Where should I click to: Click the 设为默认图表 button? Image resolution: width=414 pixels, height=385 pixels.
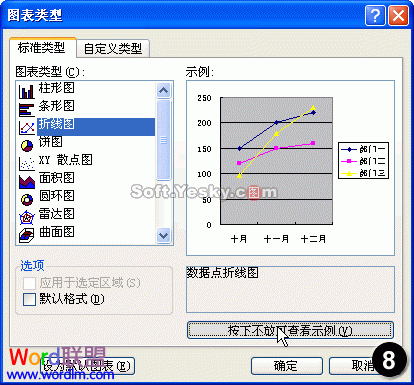[x=87, y=366]
